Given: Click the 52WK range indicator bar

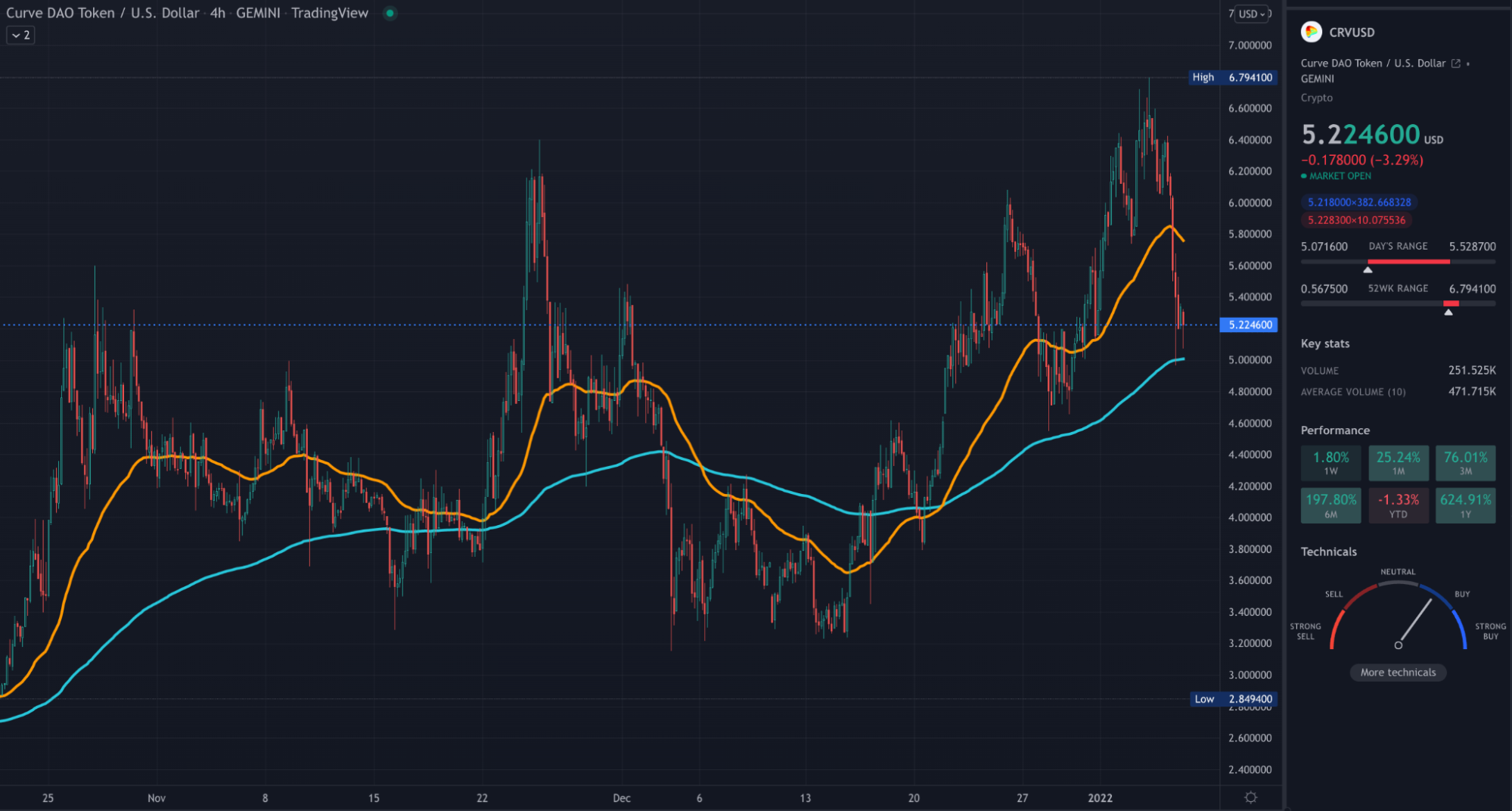Looking at the screenshot, I should coord(1398,303).
